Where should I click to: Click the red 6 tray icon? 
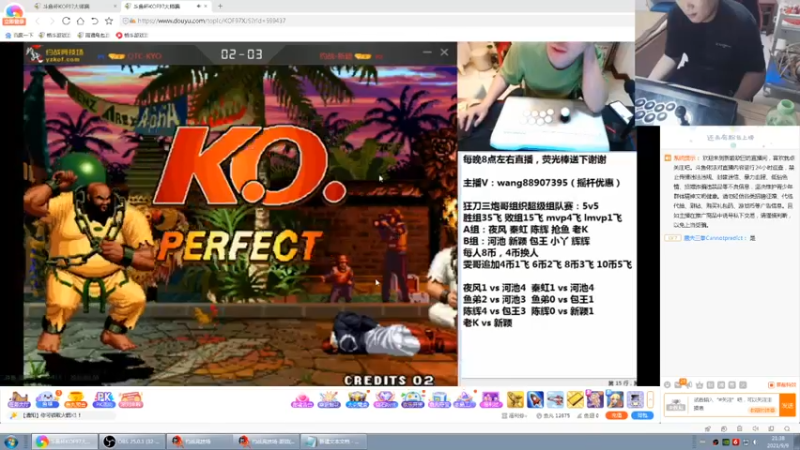click(x=735, y=442)
